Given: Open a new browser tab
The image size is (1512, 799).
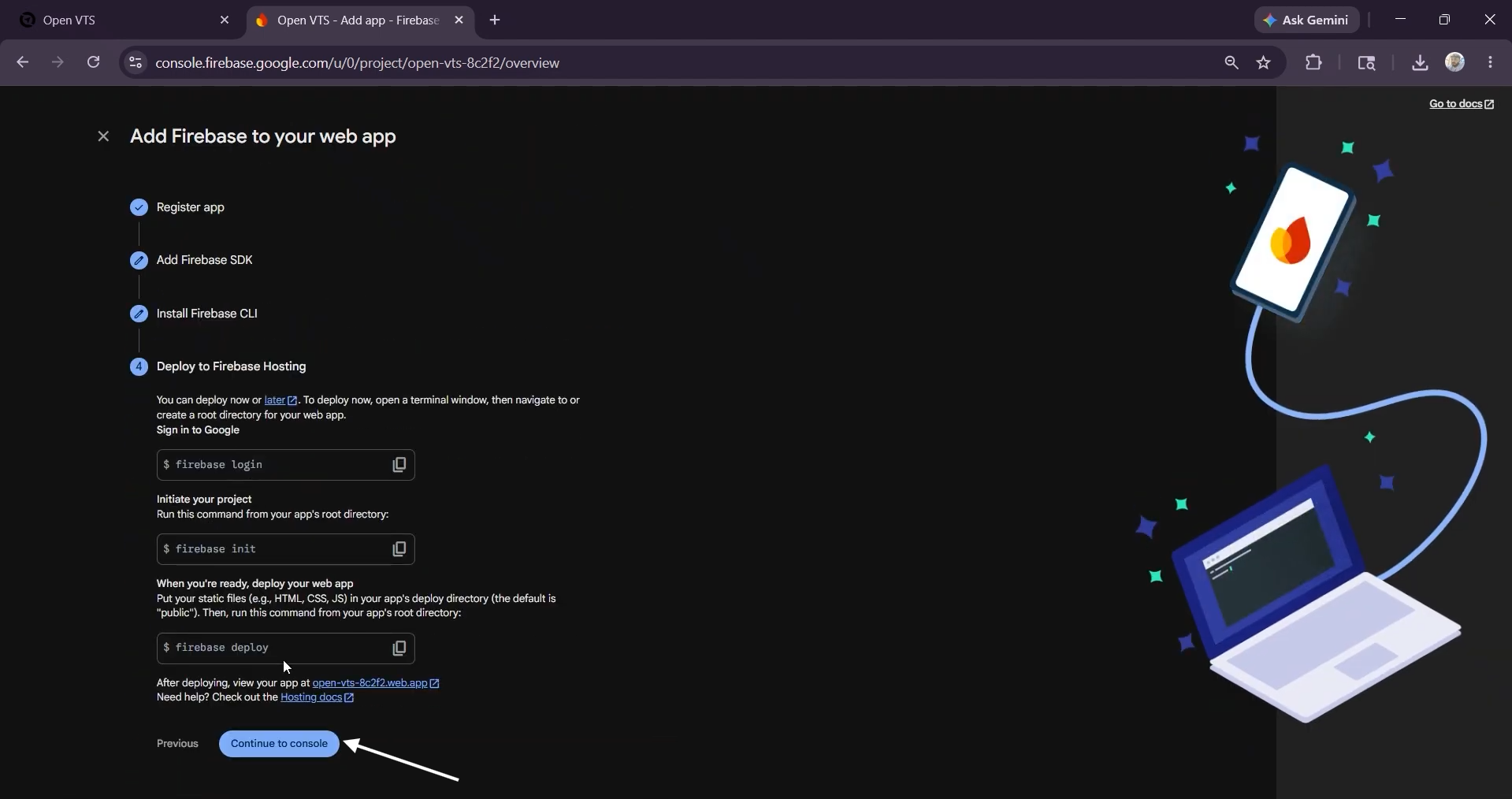Looking at the screenshot, I should pyautogui.click(x=495, y=20).
